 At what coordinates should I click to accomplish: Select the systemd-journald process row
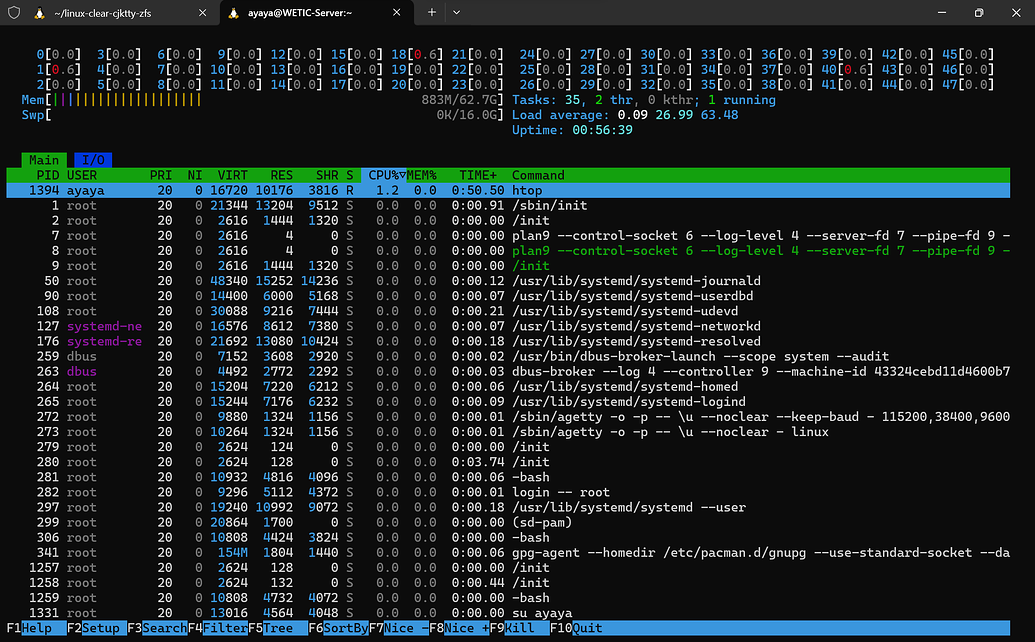508,281
